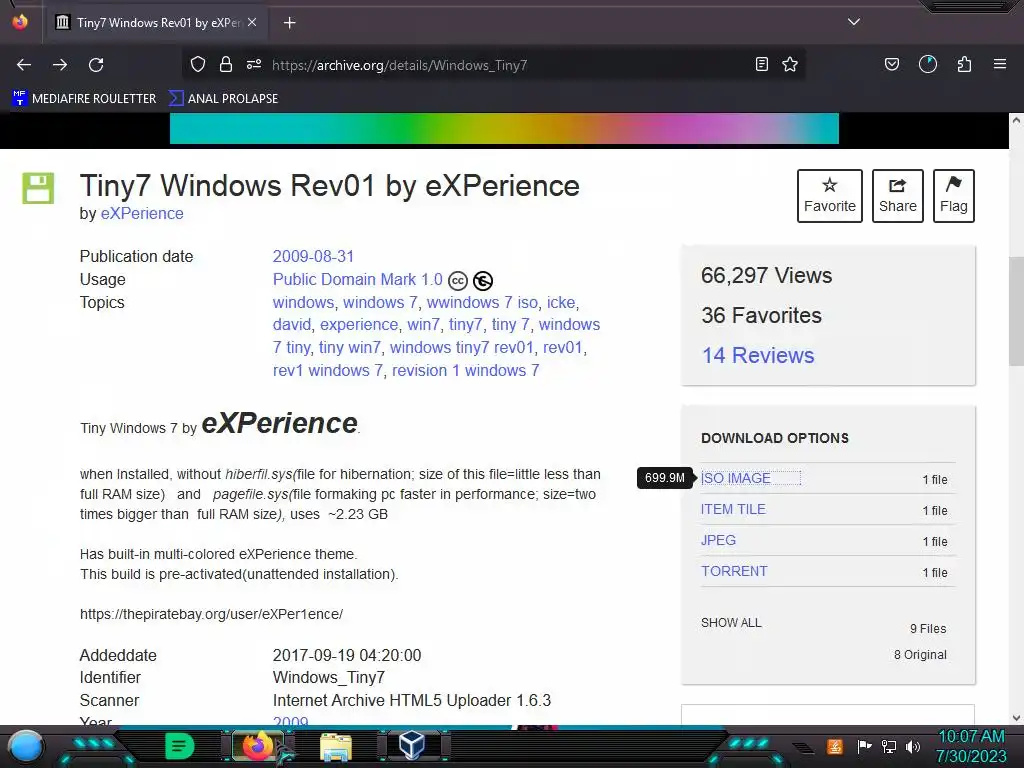This screenshot has width=1024, height=768.
Task: Download the ISO IMAGE file
Action: click(735, 478)
